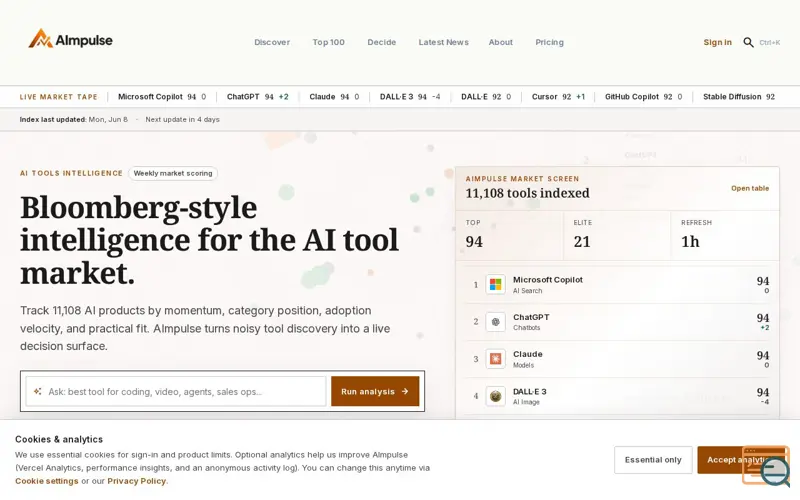Open the Cookie settings link
Screen dimensions: 800x500
(47, 481)
